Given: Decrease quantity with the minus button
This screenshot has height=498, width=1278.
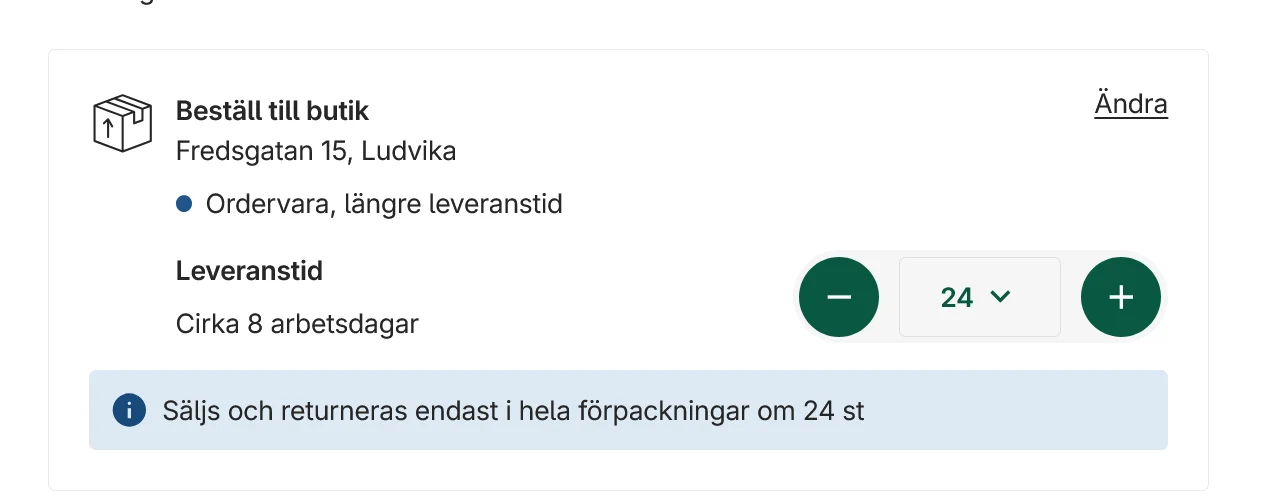Looking at the screenshot, I should [839, 297].
